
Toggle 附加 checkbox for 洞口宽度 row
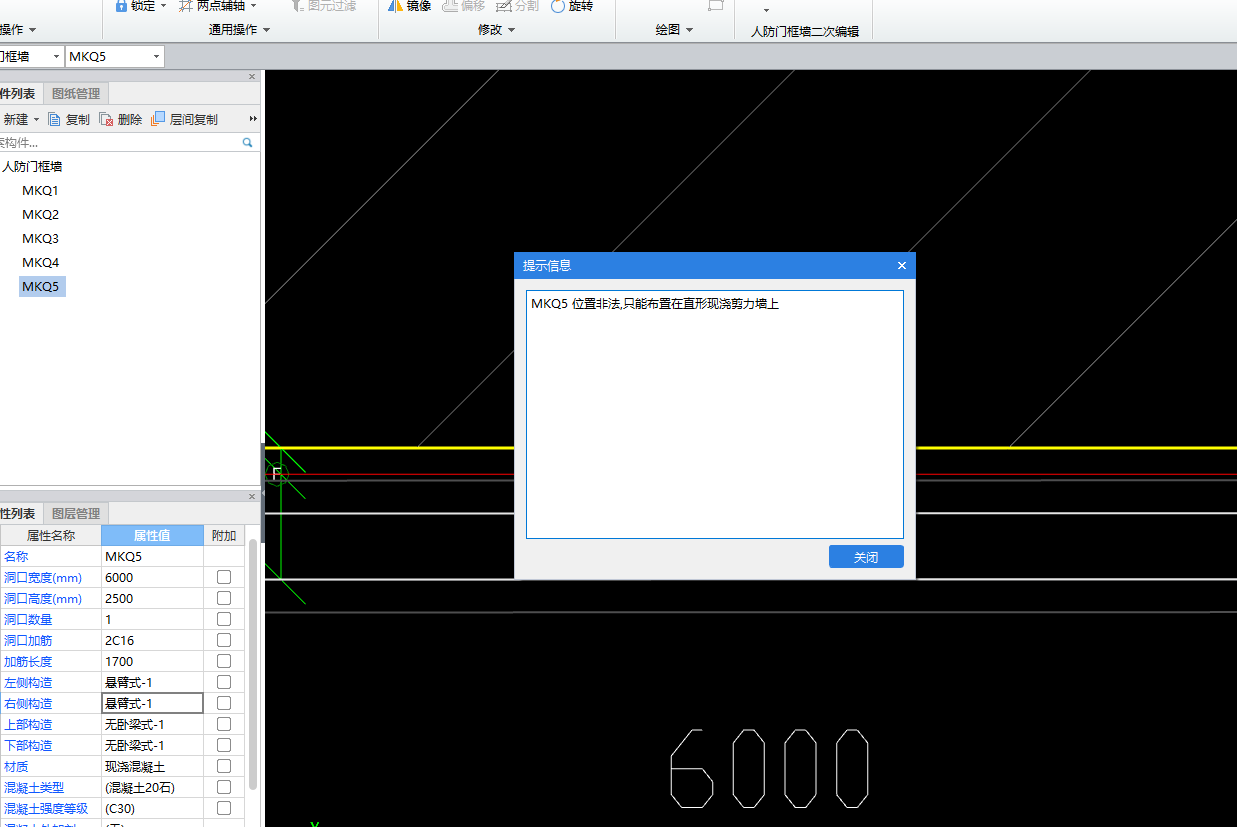[x=224, y=577]
